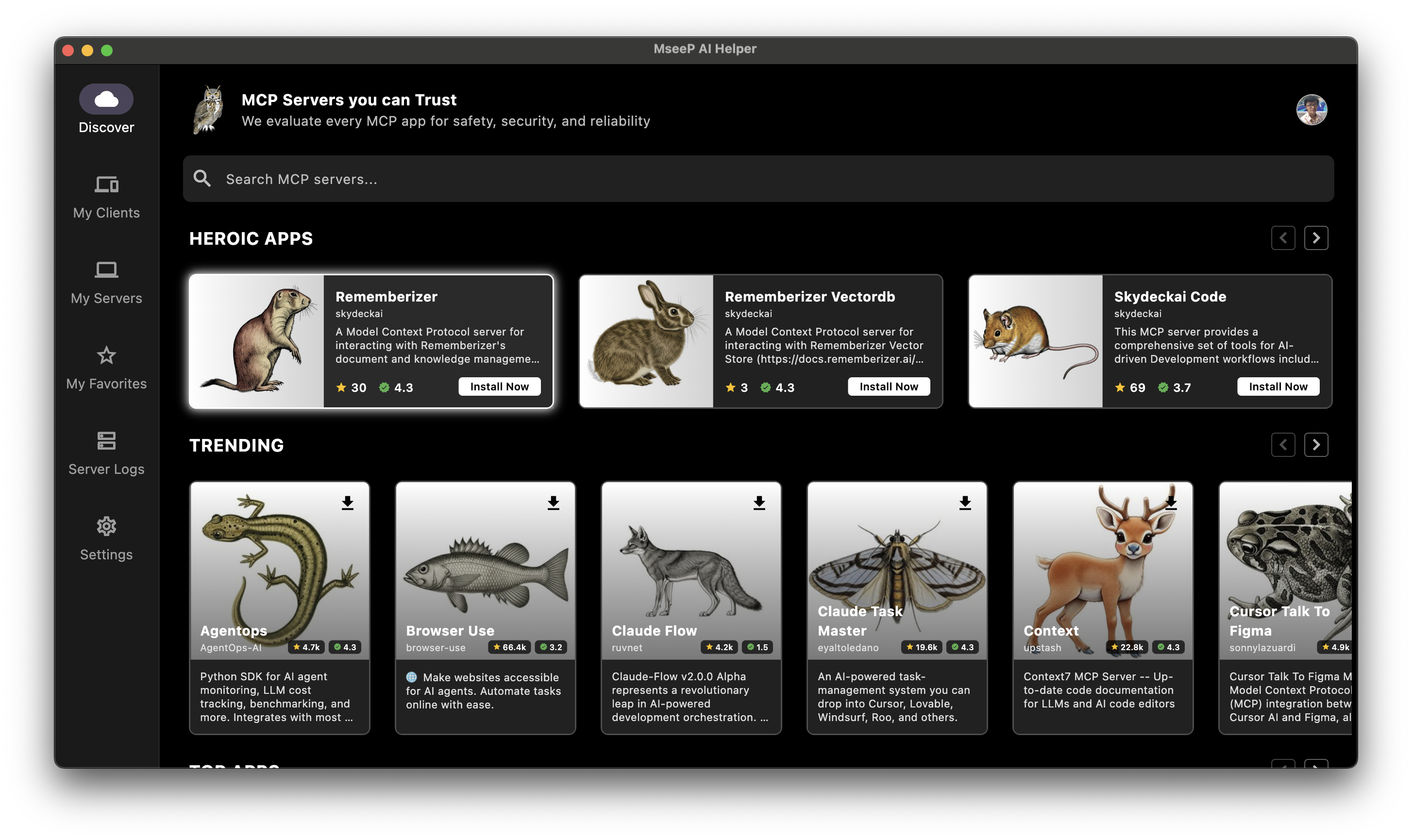Open My Servers laptop icon
1412x840 pixels.
106,270
